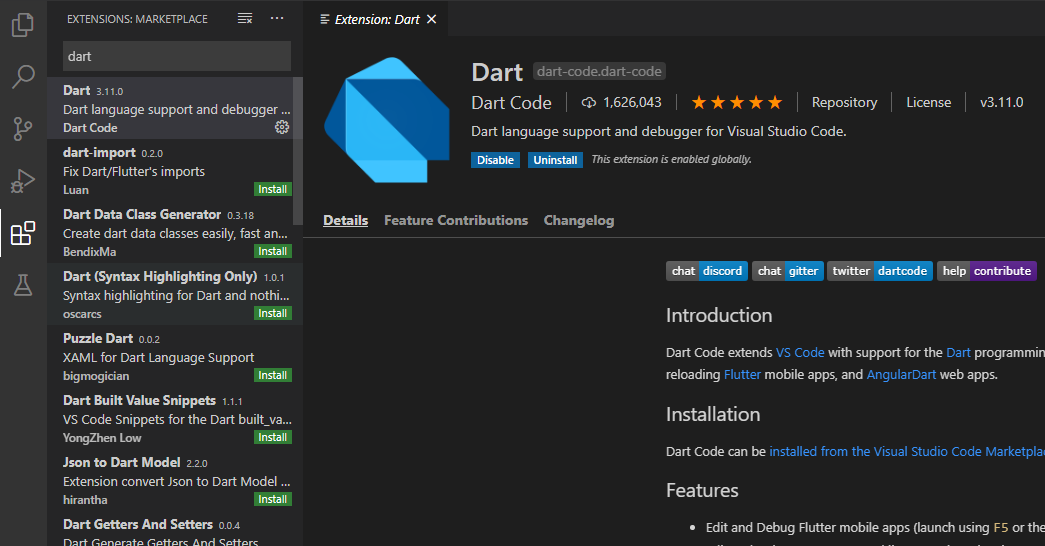Disable the Dart extension
Image resolution: width=1045 pixels, height=546 pixels.
[495, 160]
